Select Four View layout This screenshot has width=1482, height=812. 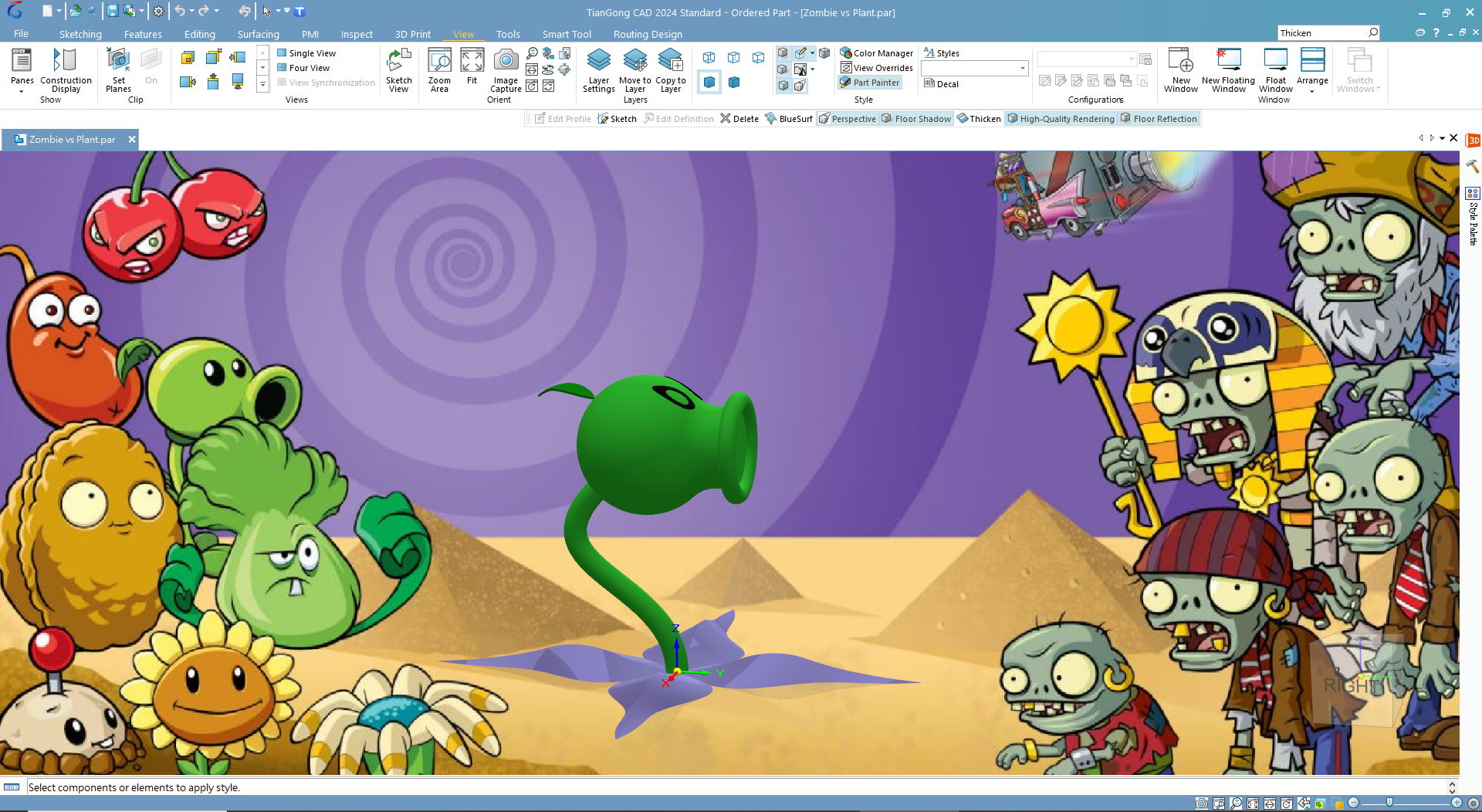pyautogui.click(x=303, y=68)
